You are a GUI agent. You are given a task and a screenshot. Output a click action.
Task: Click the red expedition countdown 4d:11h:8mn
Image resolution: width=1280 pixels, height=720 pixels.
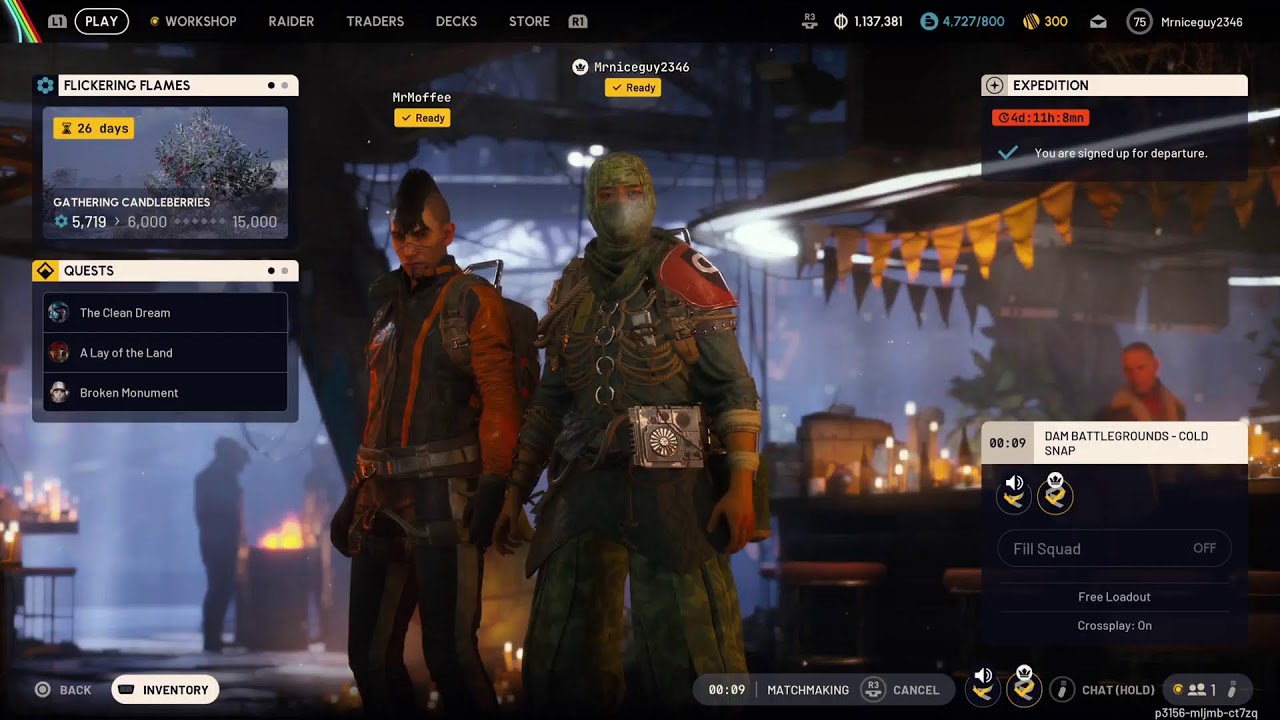(x=1040, y=118)
